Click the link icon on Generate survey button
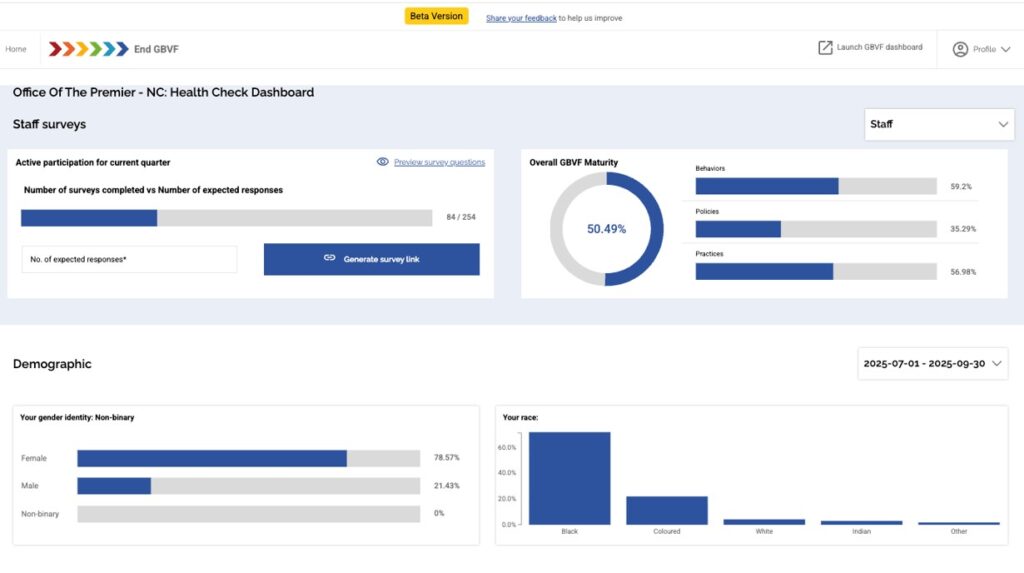 329,259
